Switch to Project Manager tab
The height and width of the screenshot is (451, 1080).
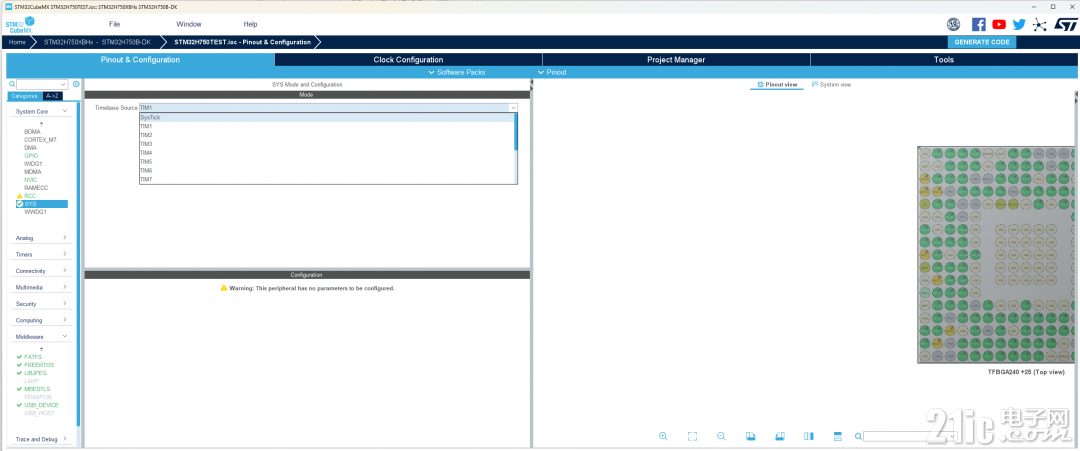pos(676,60)
